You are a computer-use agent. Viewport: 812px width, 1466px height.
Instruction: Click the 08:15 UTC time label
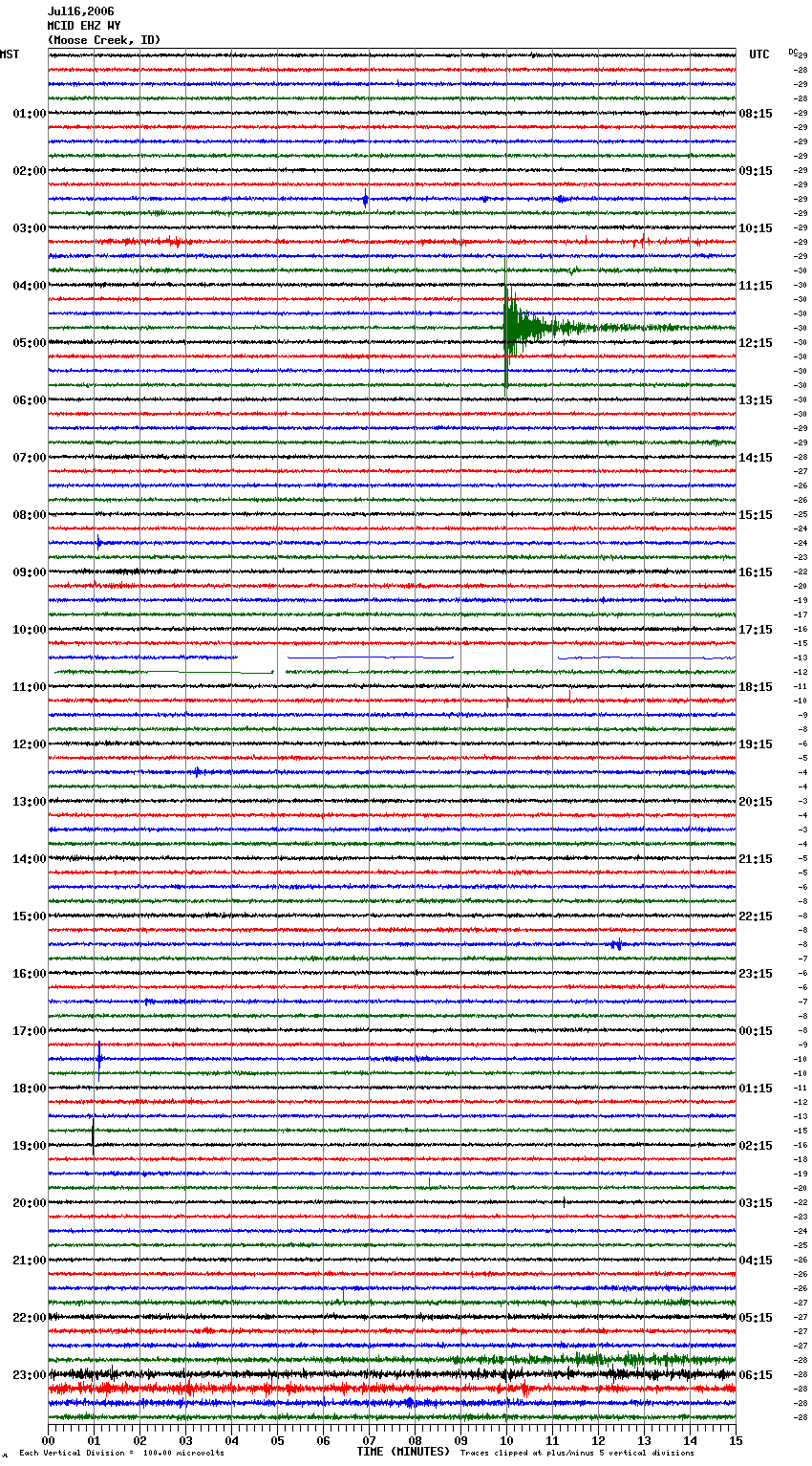[x=756, y=114]
